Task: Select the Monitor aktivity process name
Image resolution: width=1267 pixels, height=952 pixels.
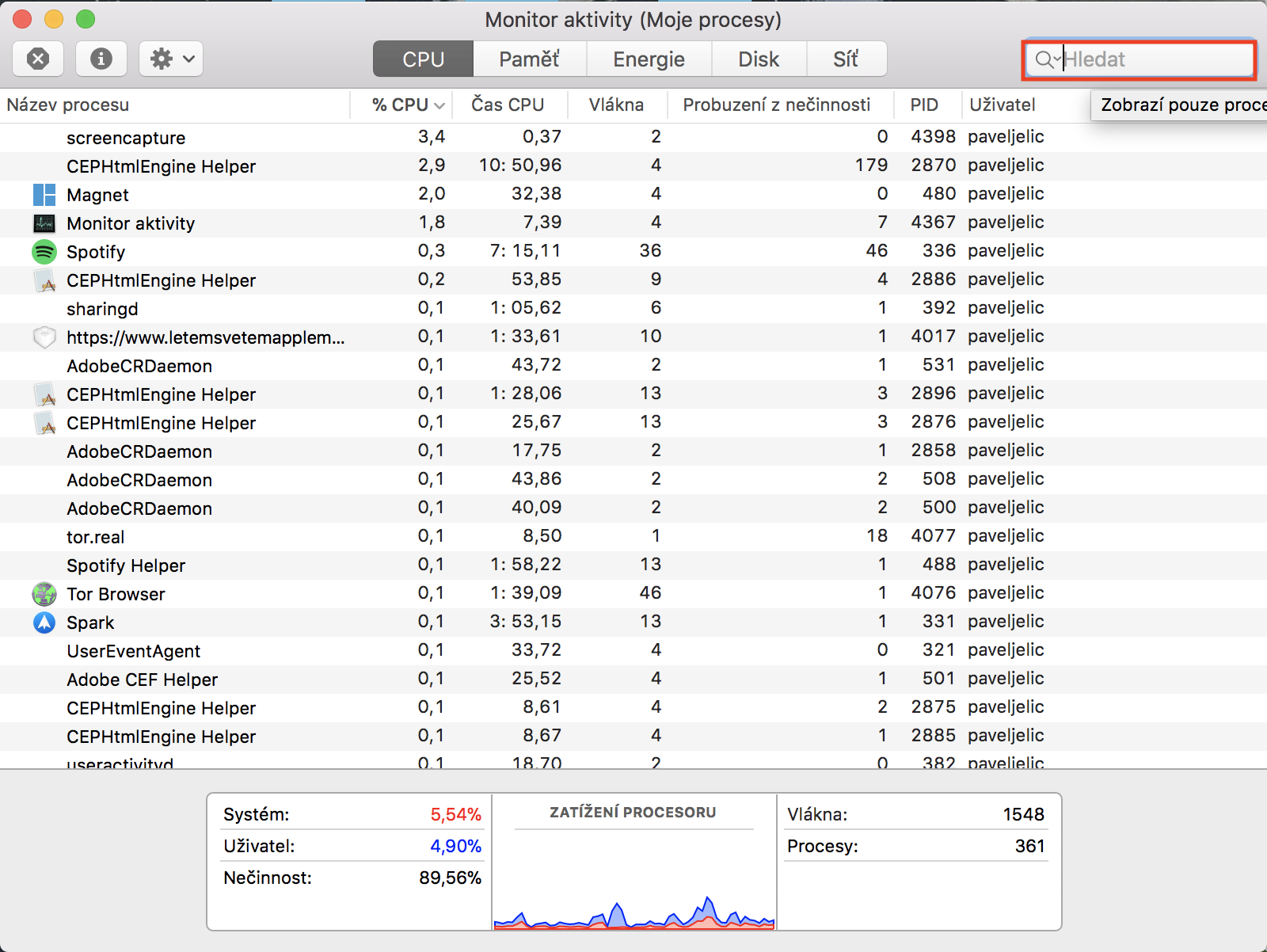Action: 131,223
